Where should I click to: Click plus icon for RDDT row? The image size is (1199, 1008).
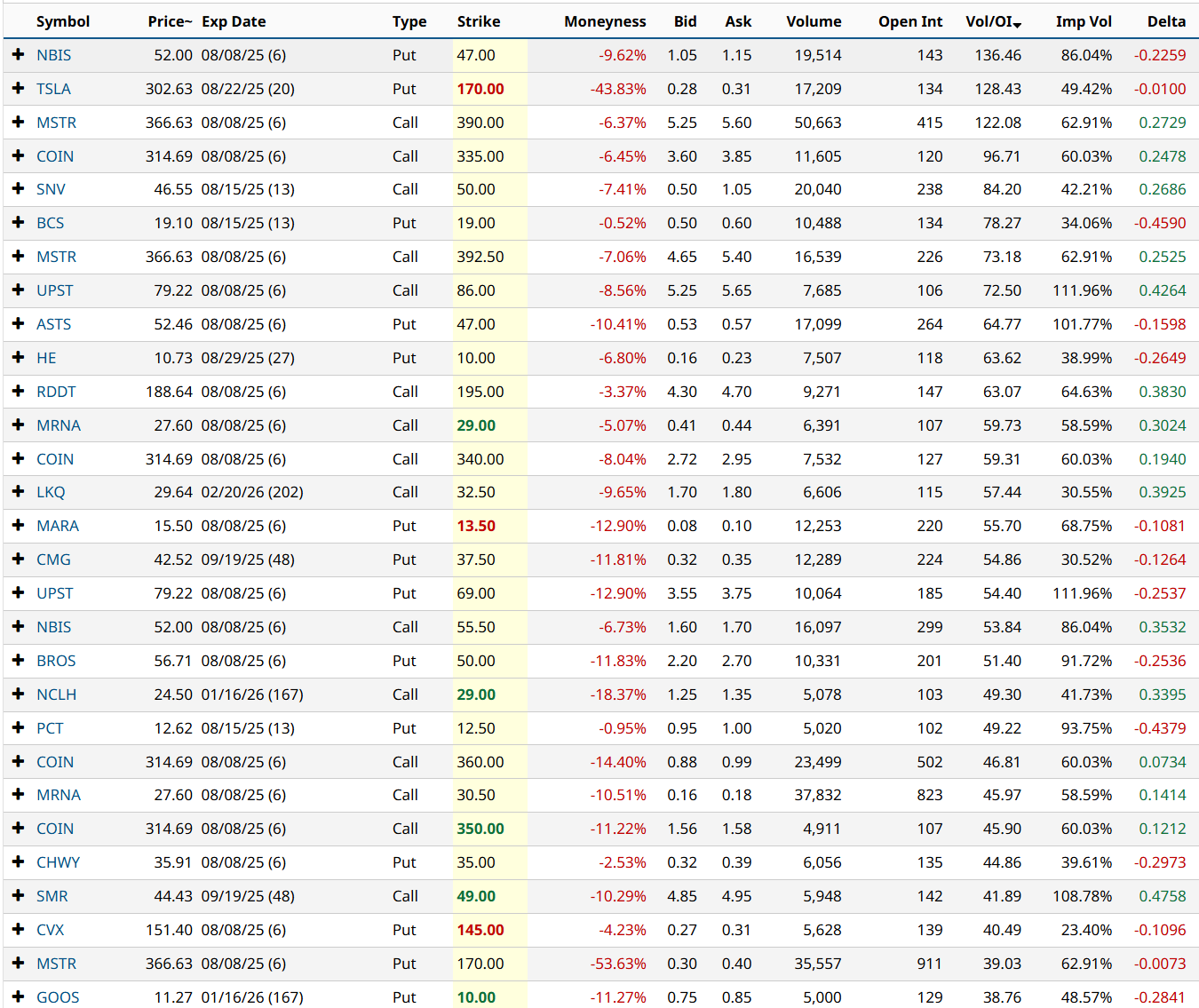point(18,392)
